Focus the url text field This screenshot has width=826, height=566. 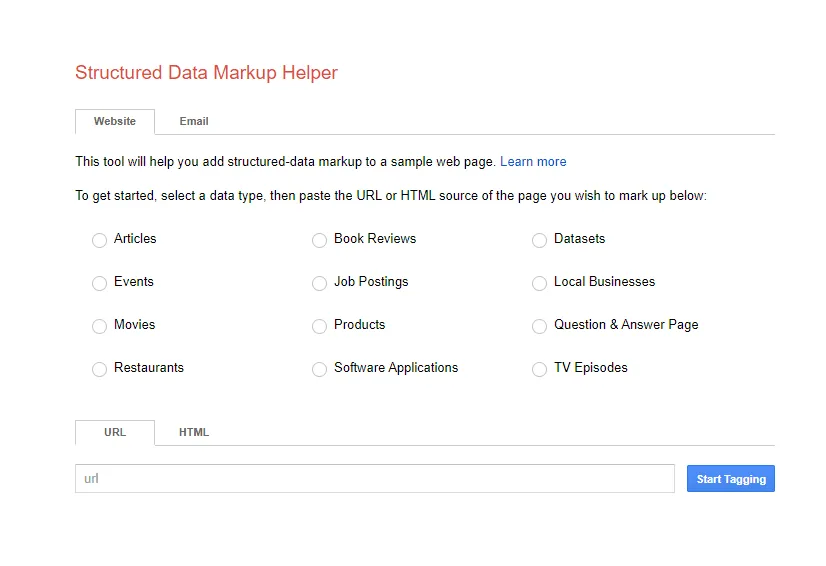375,479
